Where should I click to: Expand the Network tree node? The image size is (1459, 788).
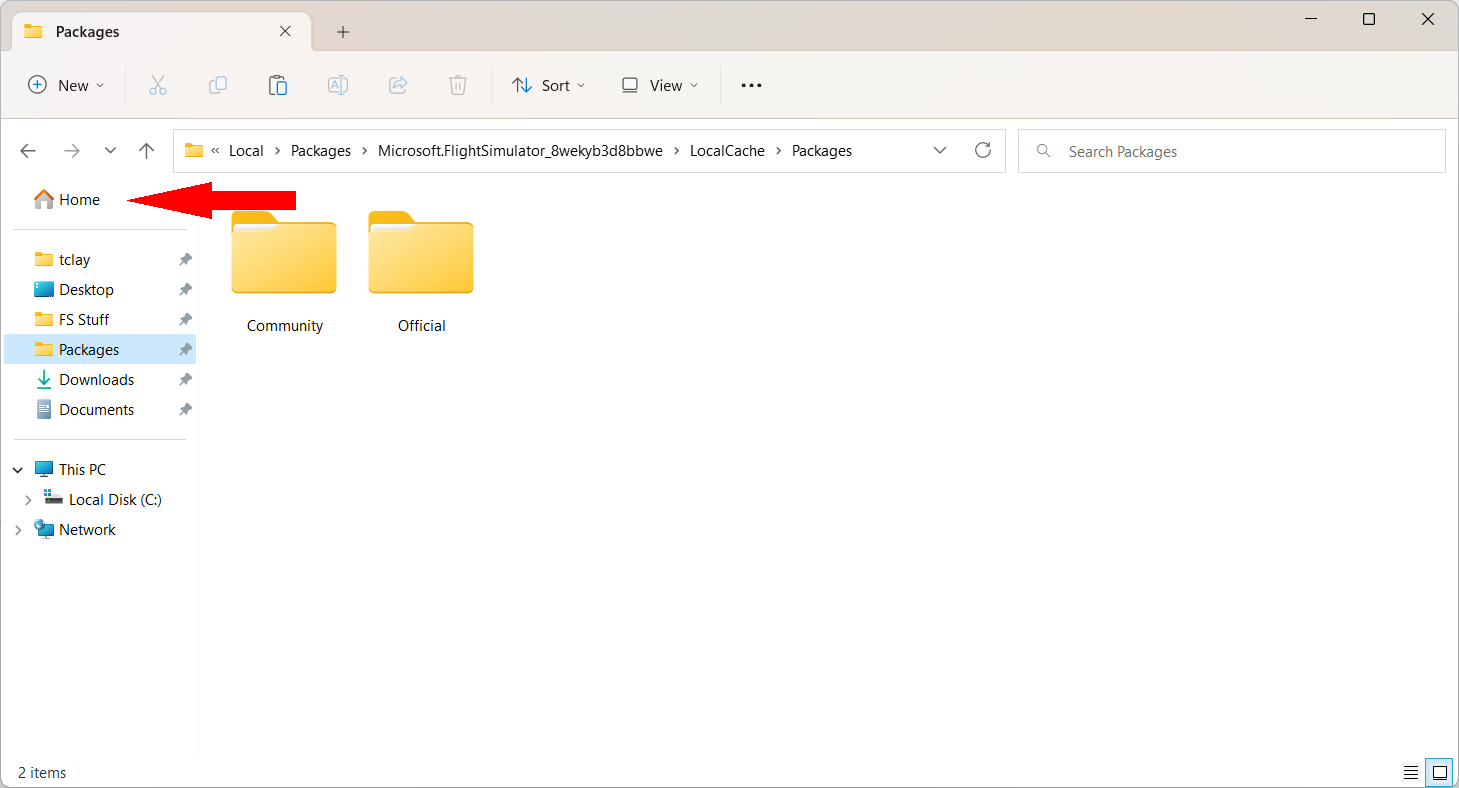pos(18,530)
